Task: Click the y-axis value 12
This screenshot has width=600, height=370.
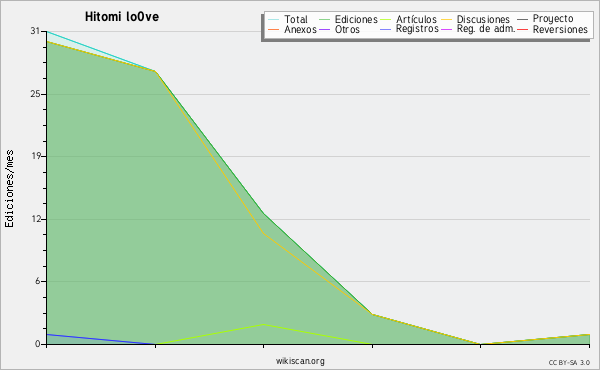Action: [x=35, y=219]
